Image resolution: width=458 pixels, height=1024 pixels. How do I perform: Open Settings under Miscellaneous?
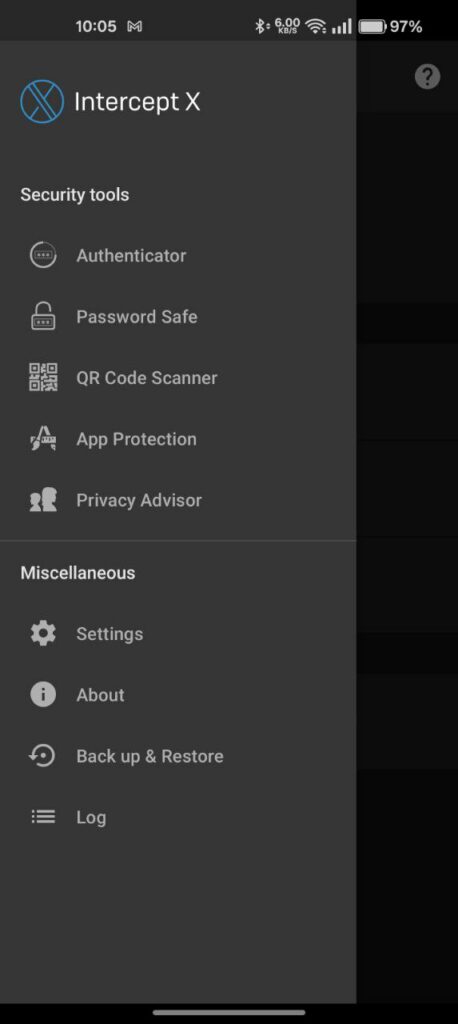pos(178,633)
